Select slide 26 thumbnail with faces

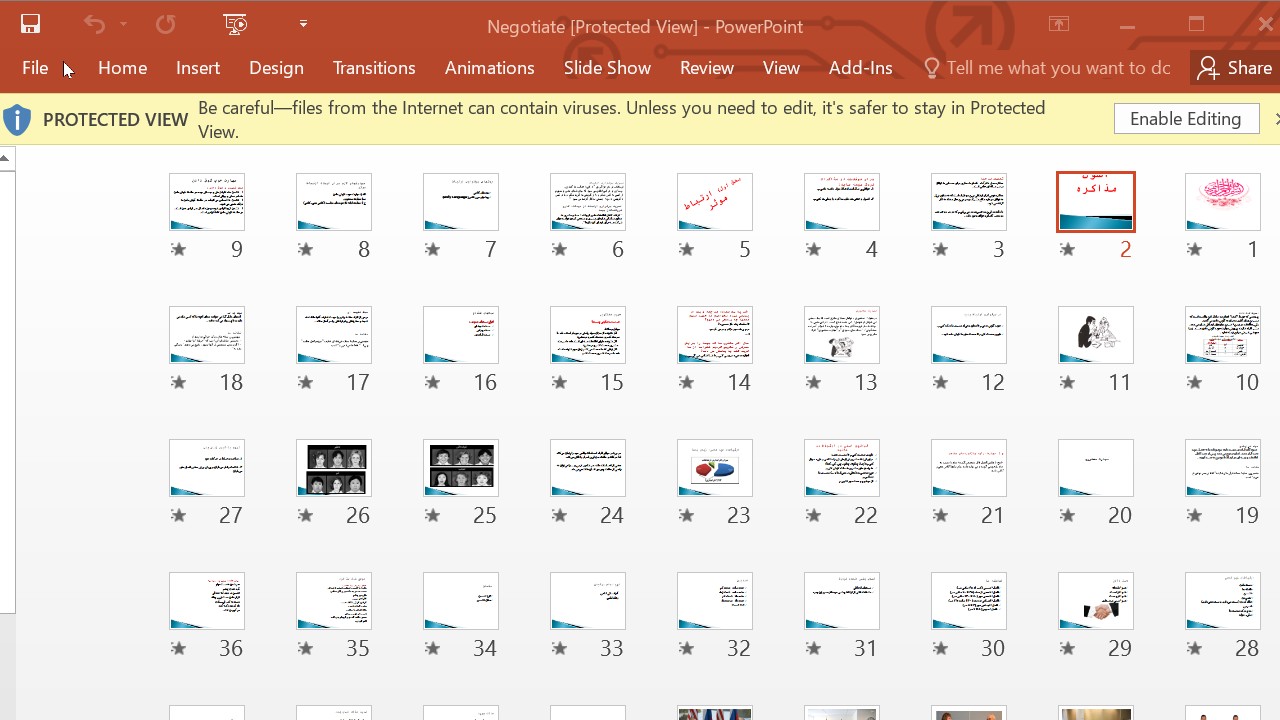pyautogui.click(x=333, y=468)
